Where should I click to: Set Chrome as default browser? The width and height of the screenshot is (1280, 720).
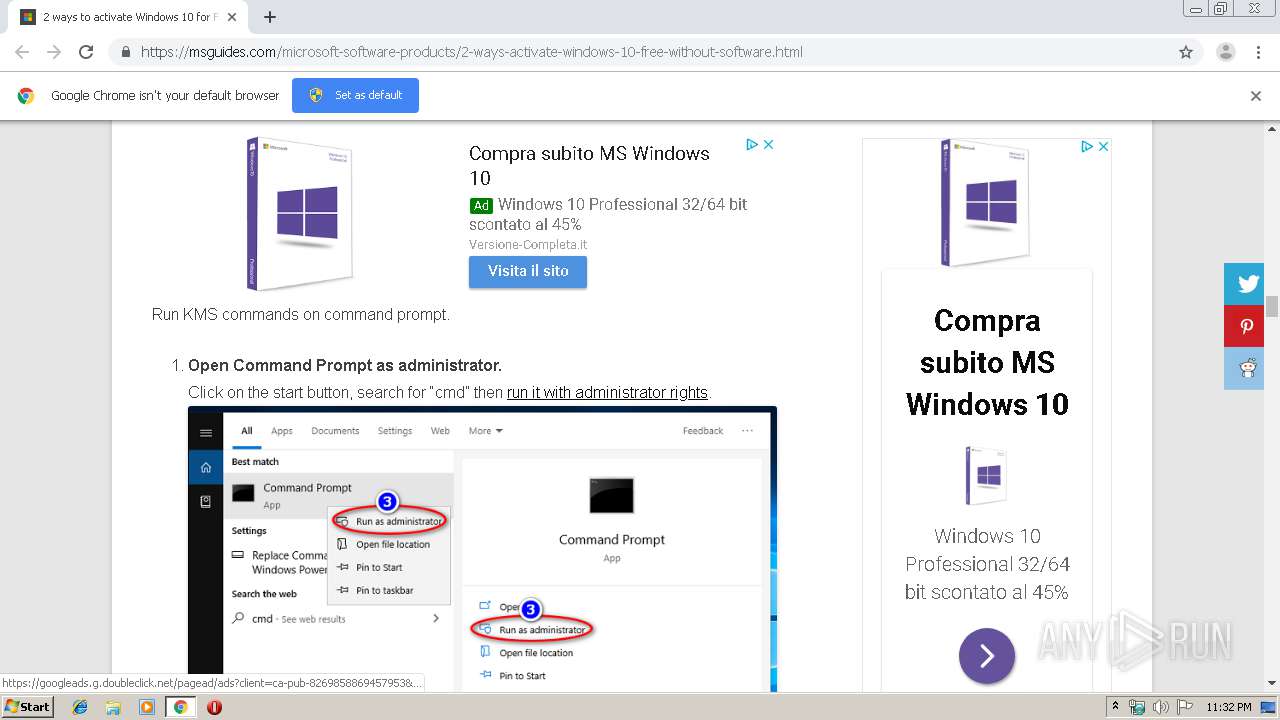(355, 95)
